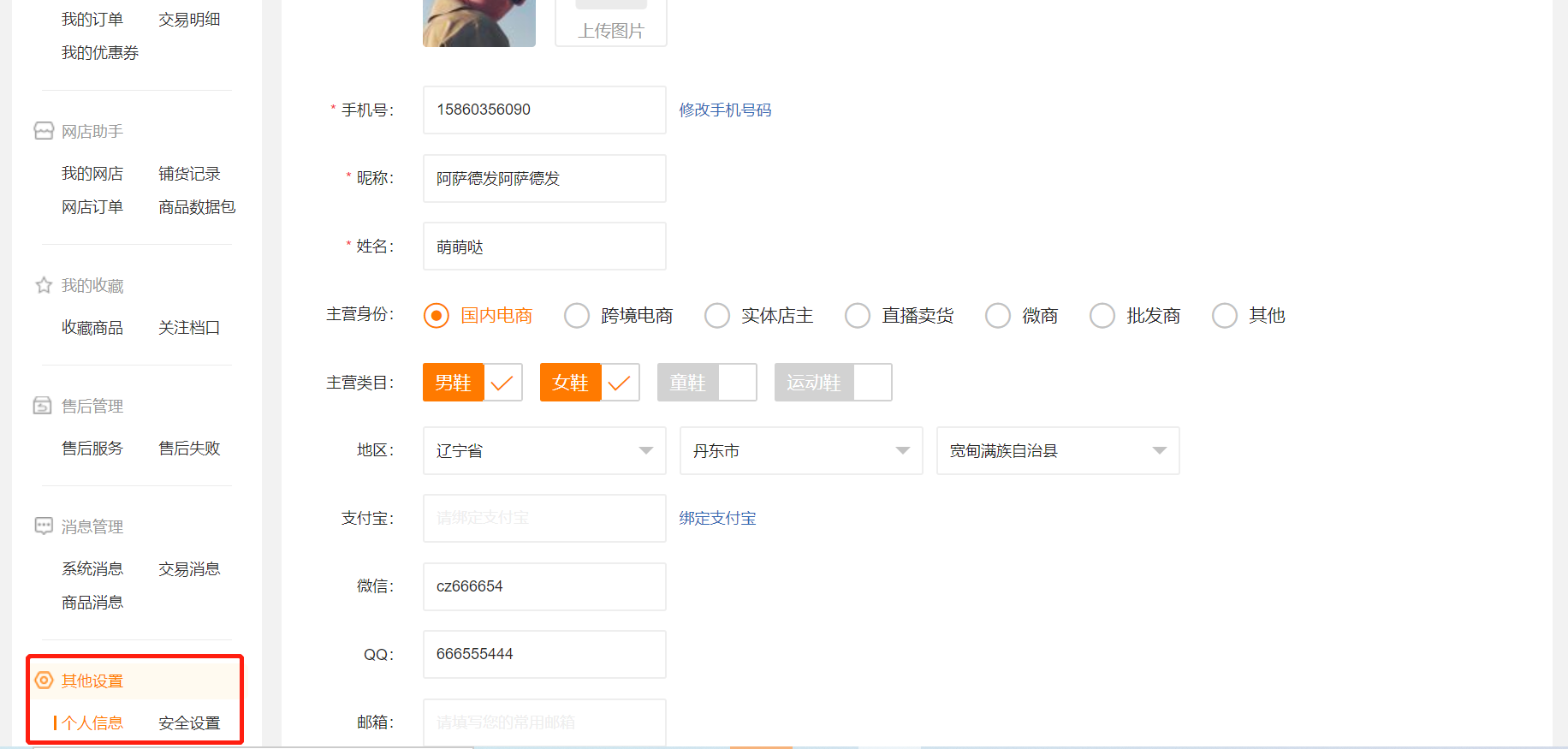
Task: Select the 跨境电商 radio button
Action: [577, 316]
